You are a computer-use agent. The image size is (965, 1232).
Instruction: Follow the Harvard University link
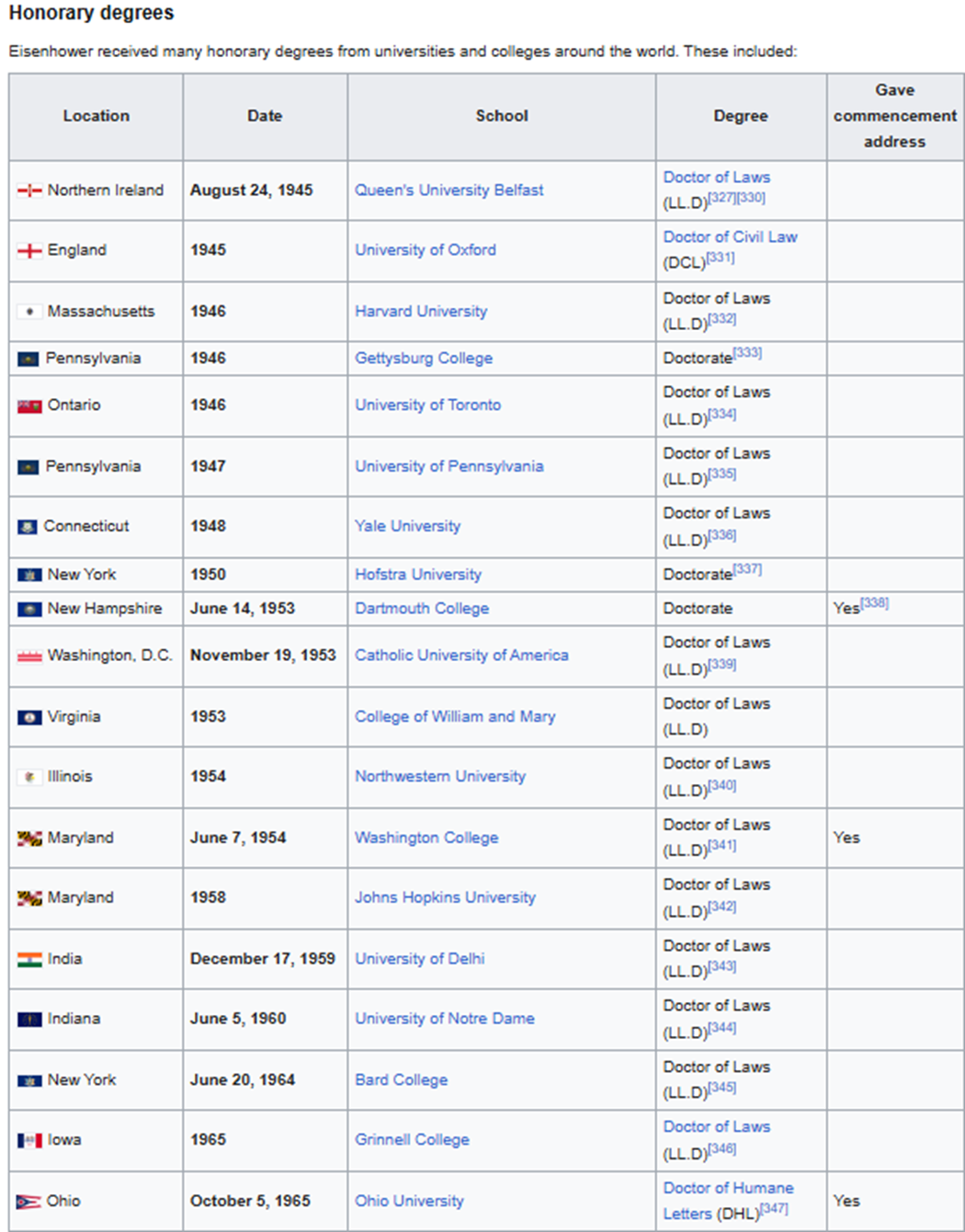421,312
